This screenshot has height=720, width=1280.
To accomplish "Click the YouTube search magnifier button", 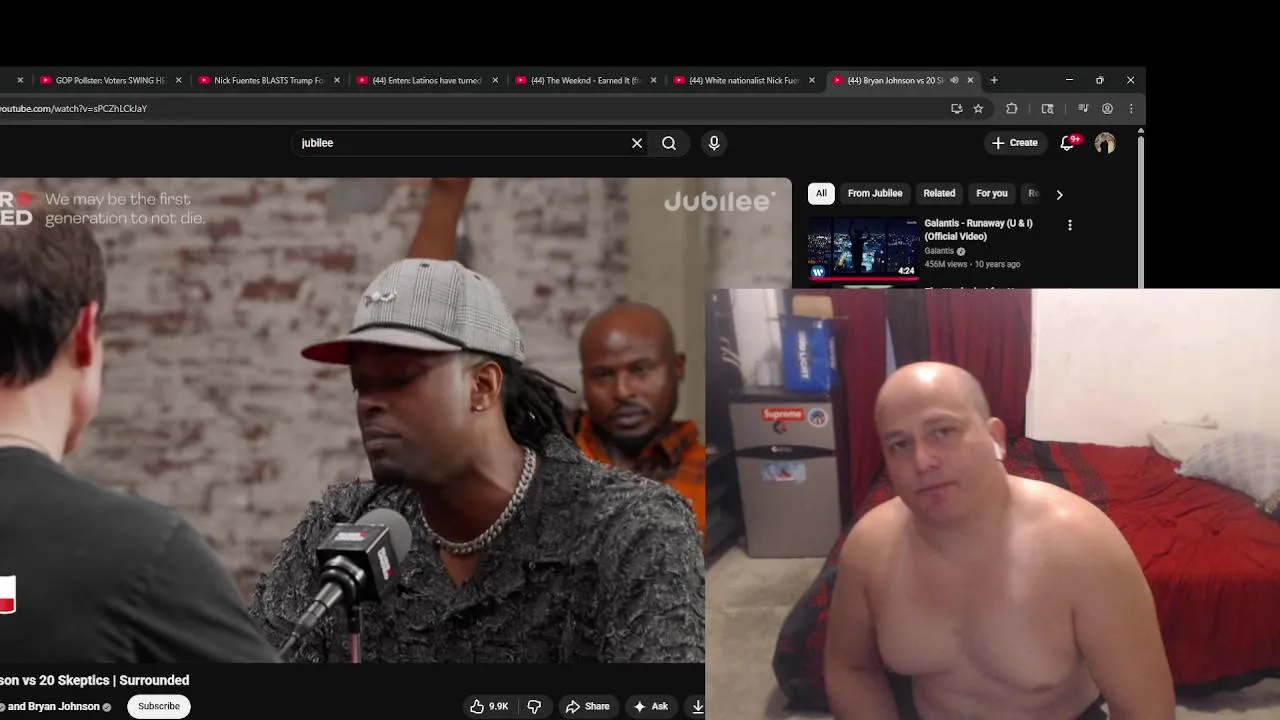I will click(669, 143).
